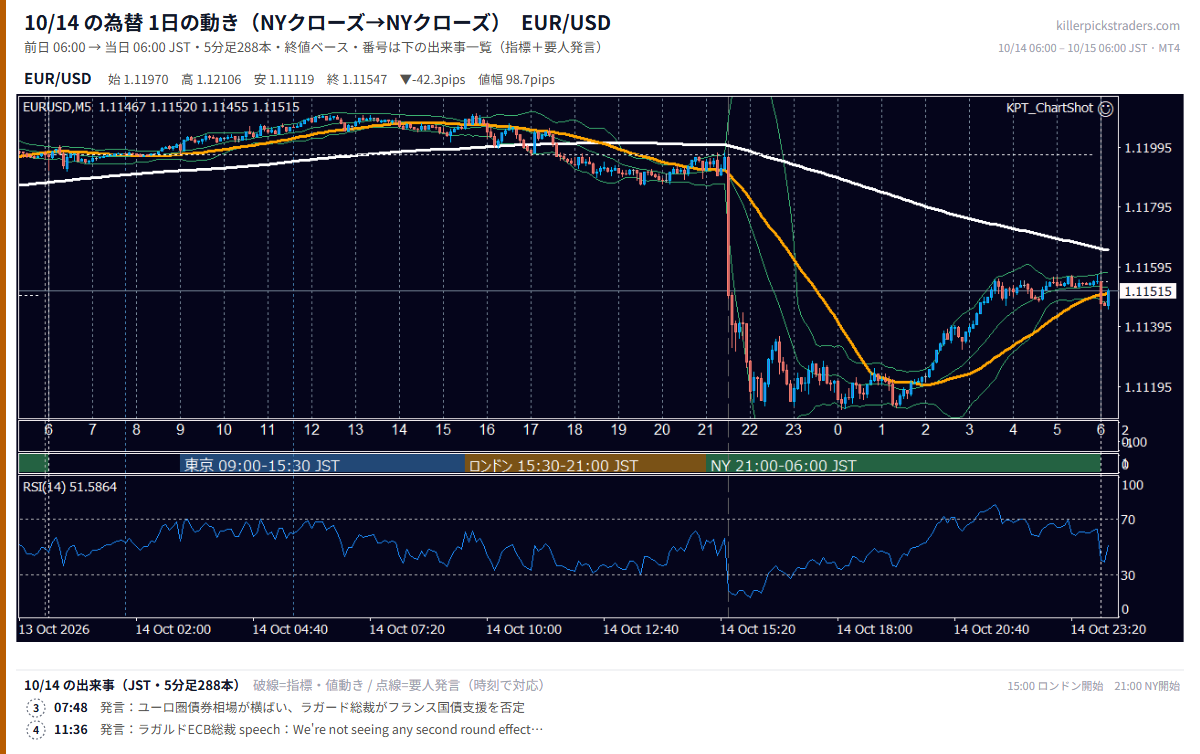Viewport: 1200px width, 754px height.
Task: Click the 14 Oct 20:40 time label
Action: (992, 630)
